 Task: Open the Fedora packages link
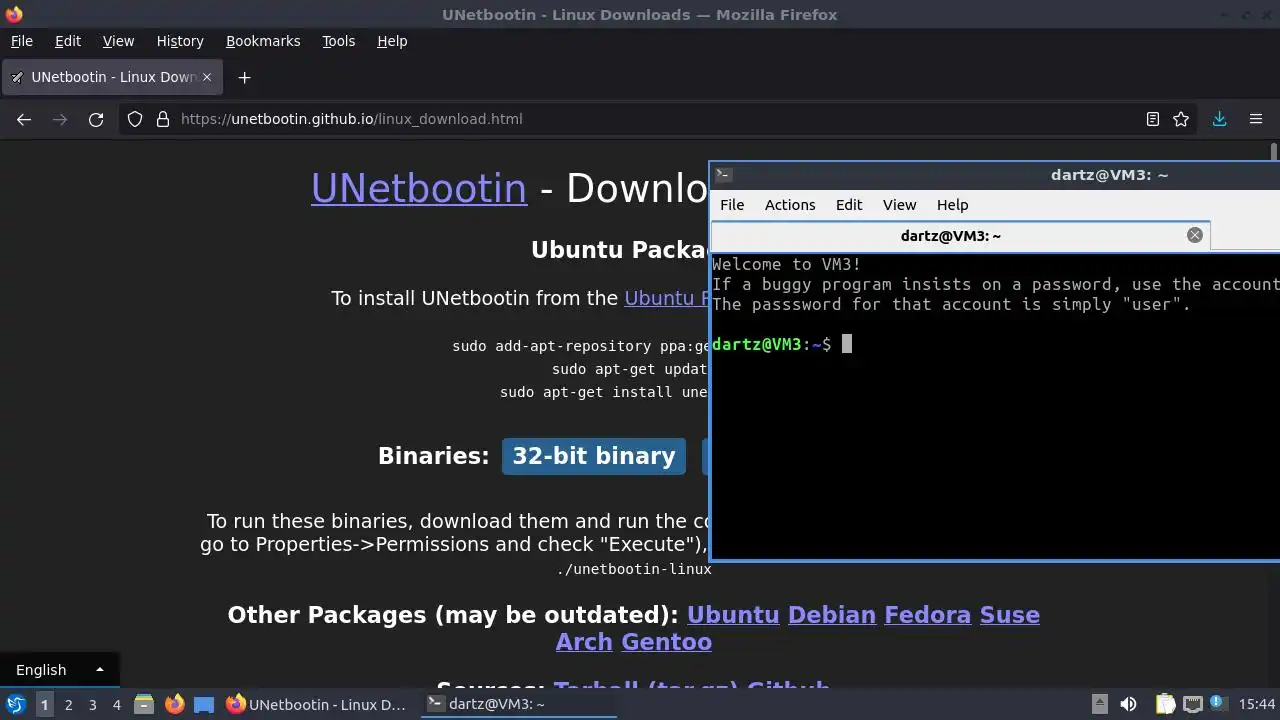(x=927, y=615)
